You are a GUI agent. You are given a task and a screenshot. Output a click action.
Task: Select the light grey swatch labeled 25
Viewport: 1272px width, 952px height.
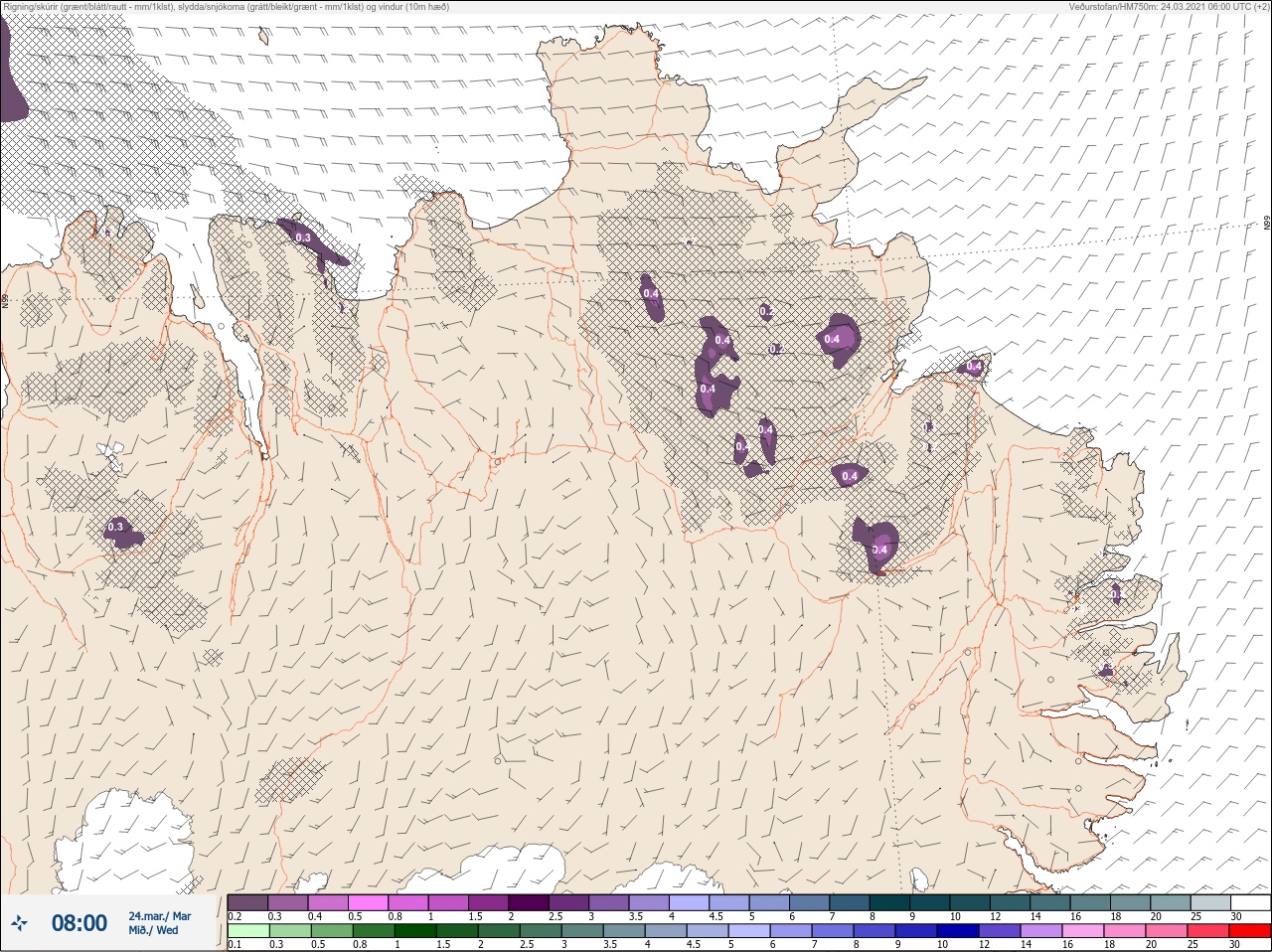point(1209,902)
